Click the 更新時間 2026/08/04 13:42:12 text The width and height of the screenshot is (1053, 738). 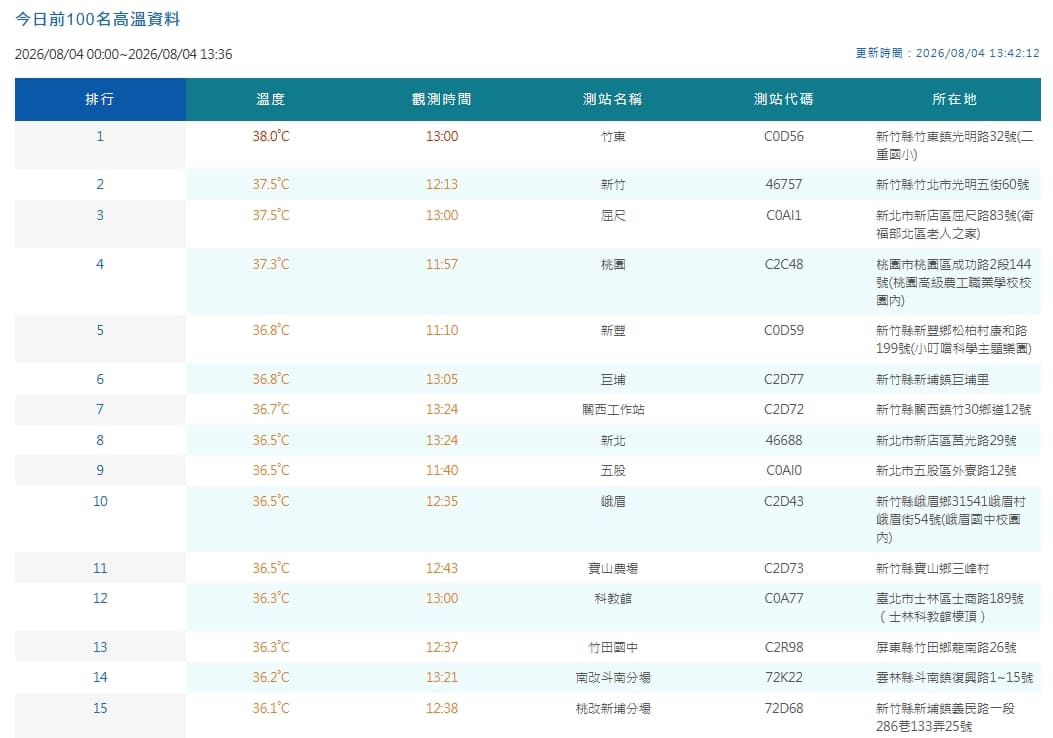click(x=948, y=53)
